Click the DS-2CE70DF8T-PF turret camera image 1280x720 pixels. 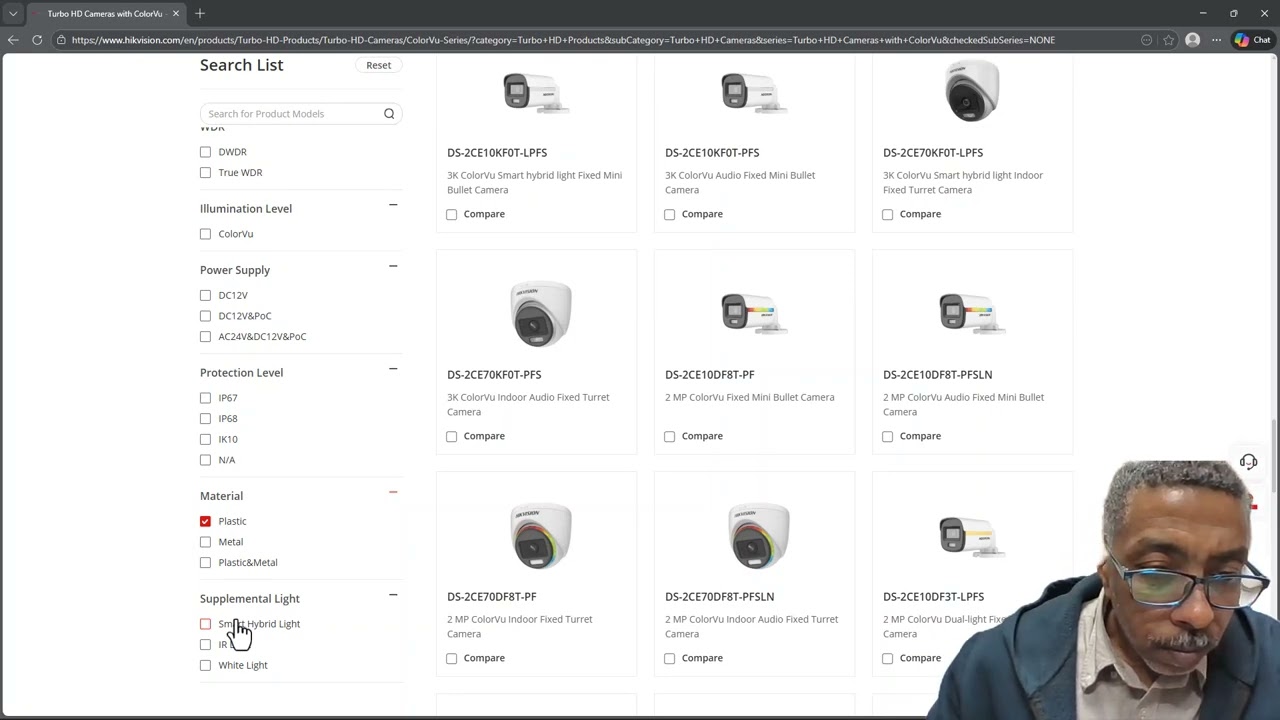pos(541,536)
